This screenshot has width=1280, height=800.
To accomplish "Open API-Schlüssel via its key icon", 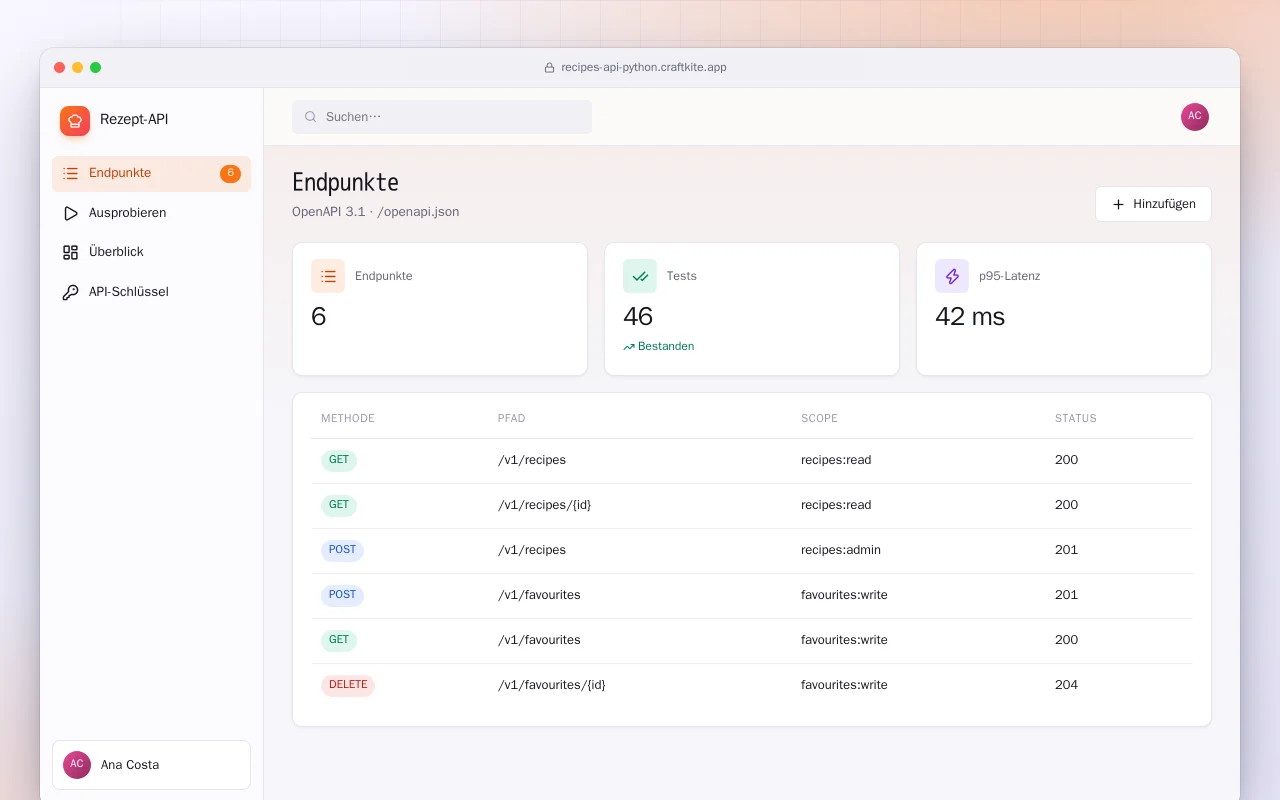I will [70, 292].
